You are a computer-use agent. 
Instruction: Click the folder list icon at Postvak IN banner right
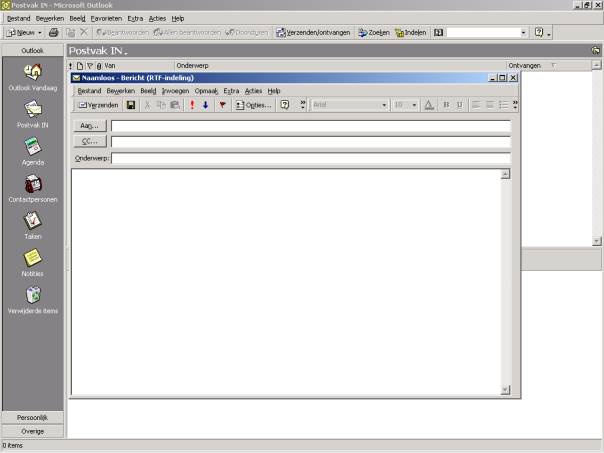pyautogui.click(x=596, y=51)
